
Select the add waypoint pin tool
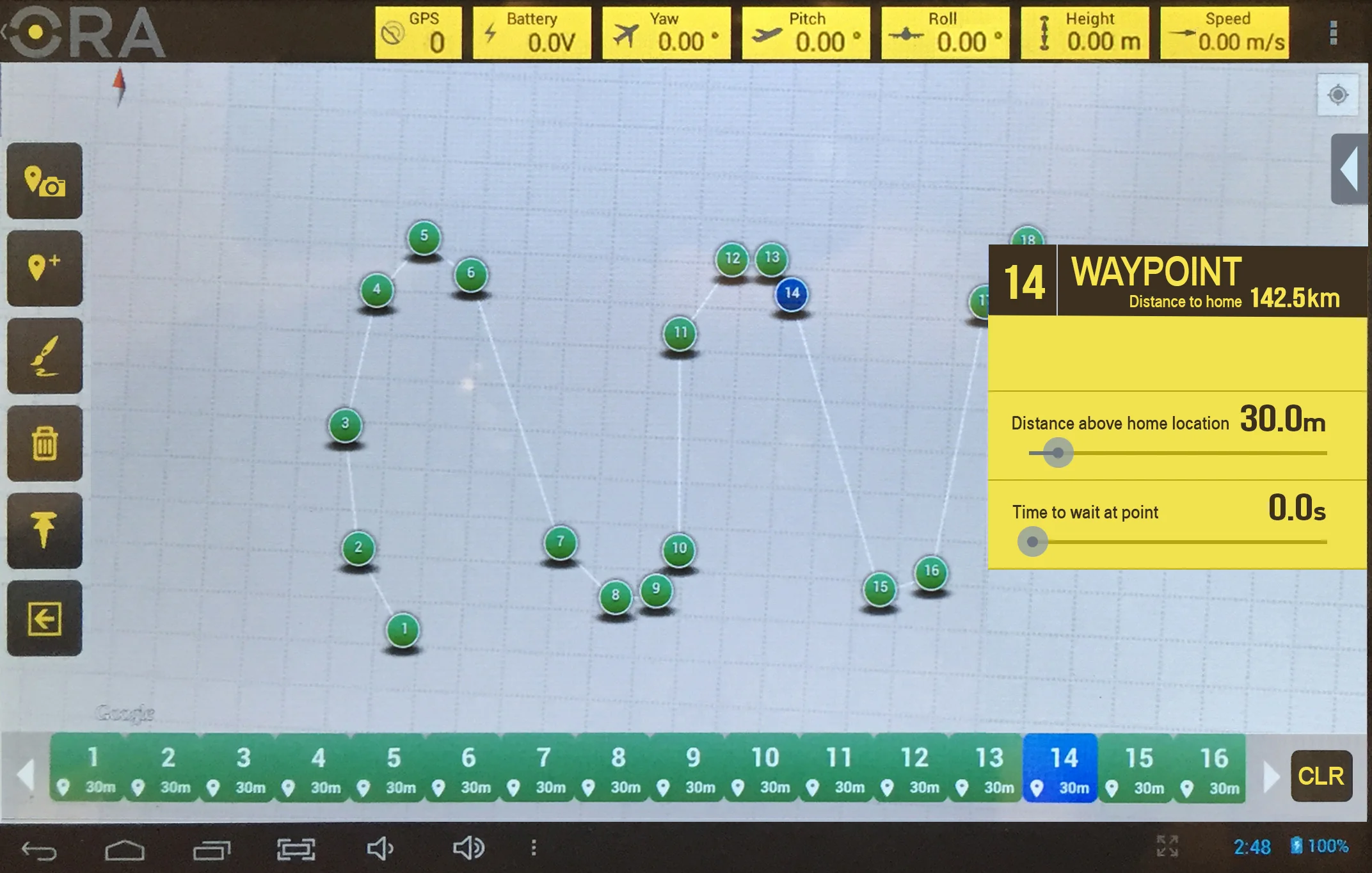coord(44,268)
